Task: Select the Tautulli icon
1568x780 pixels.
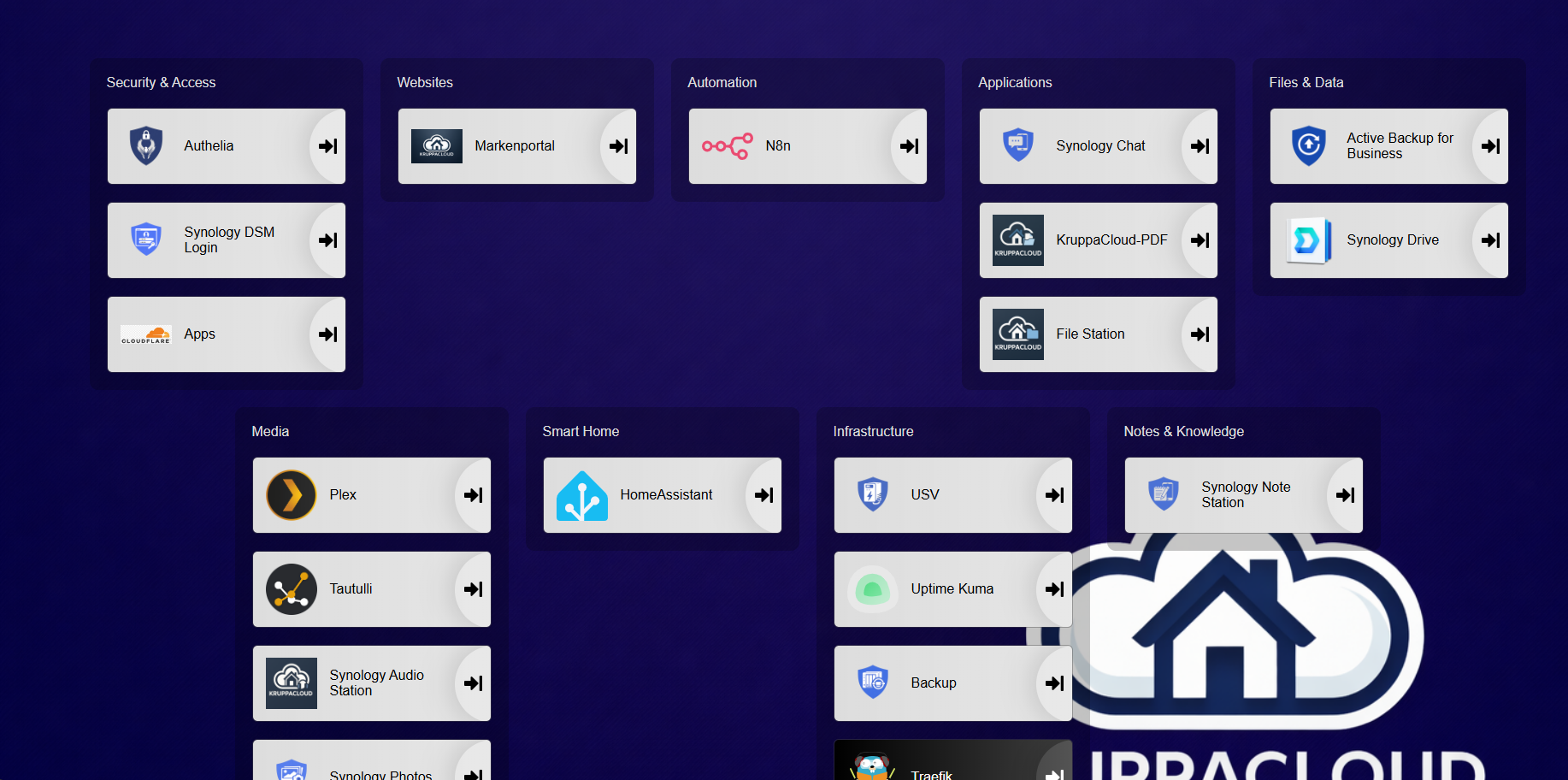Action: click(x=291, y=588)
